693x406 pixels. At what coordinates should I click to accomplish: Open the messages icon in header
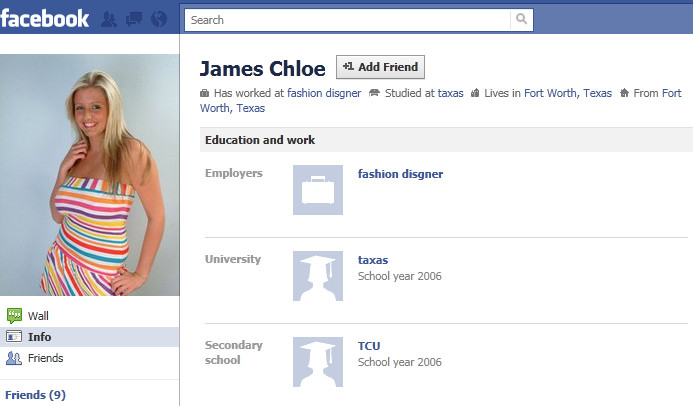coord(134,19)
